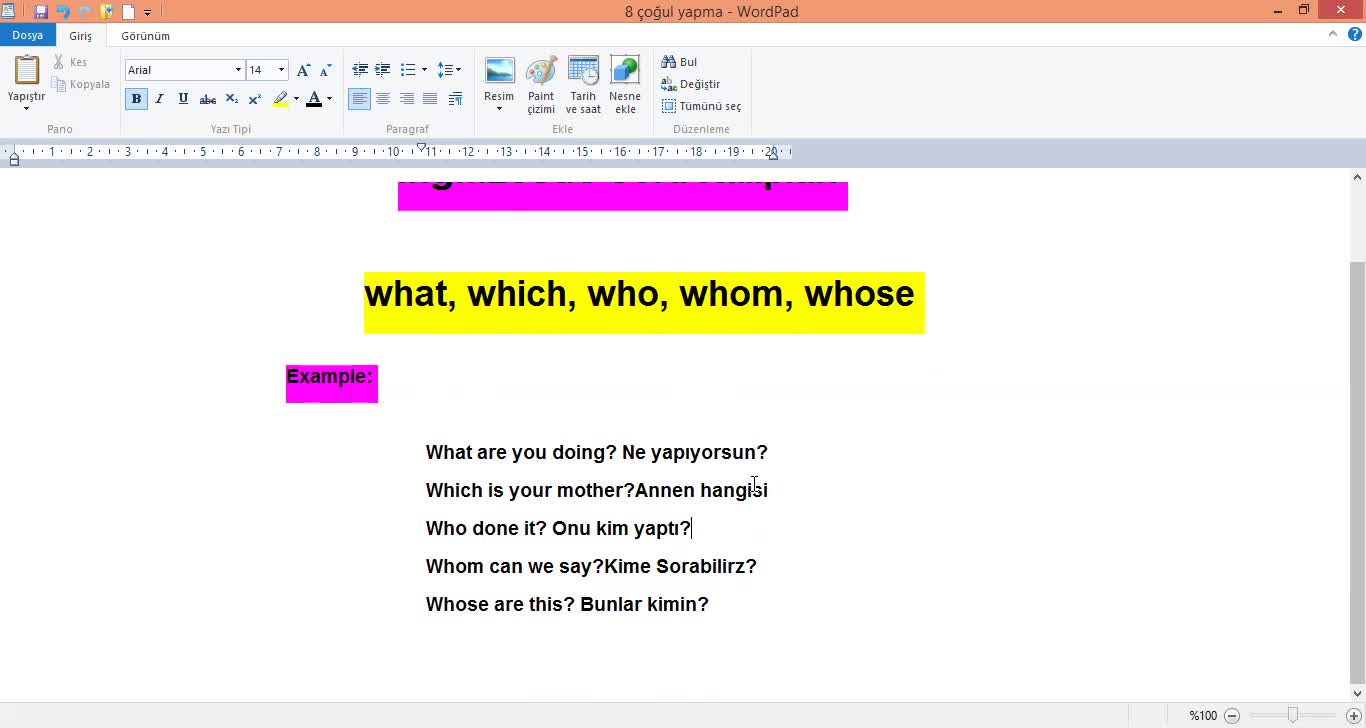Image resolution: width=1366 pixels, height=728 pixels.
Task: Place cursor in 'What are you doing?' line
Action: (597, 452)
